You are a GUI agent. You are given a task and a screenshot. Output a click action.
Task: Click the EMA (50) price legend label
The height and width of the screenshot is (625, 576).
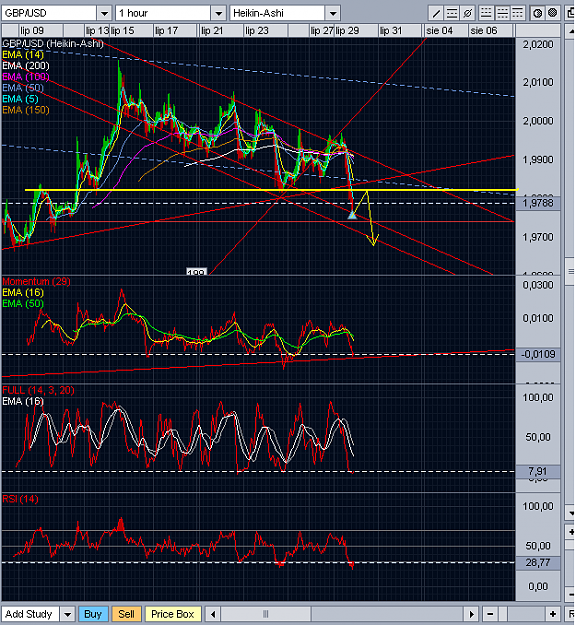pos(23,88)
